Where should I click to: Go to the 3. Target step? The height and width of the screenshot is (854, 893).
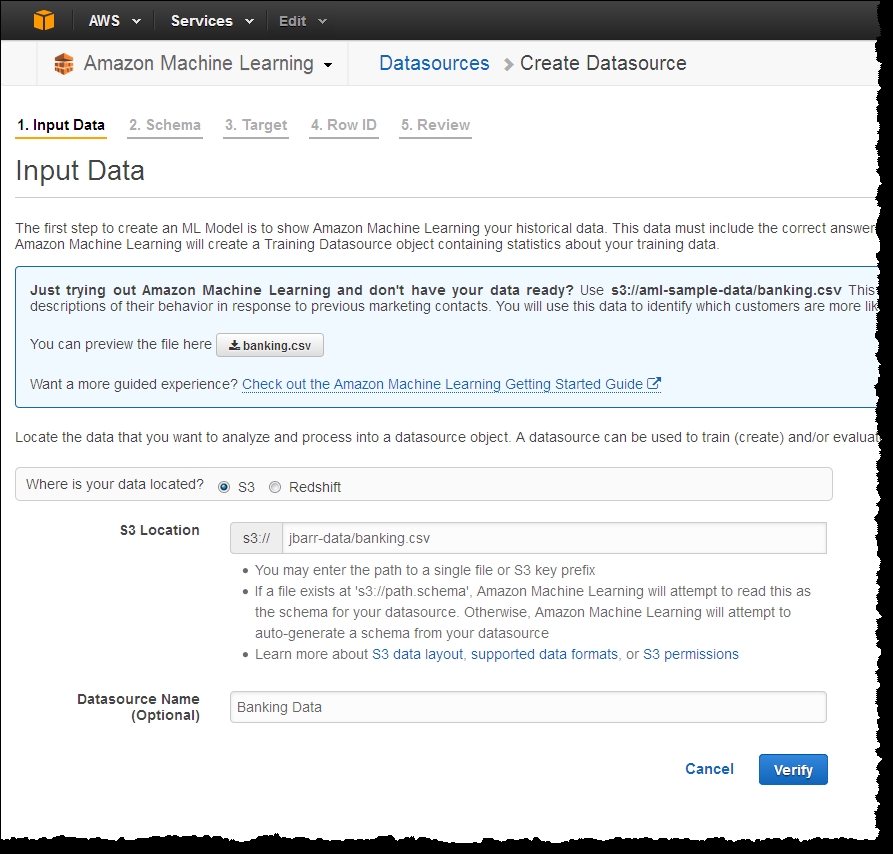point(256,125)
